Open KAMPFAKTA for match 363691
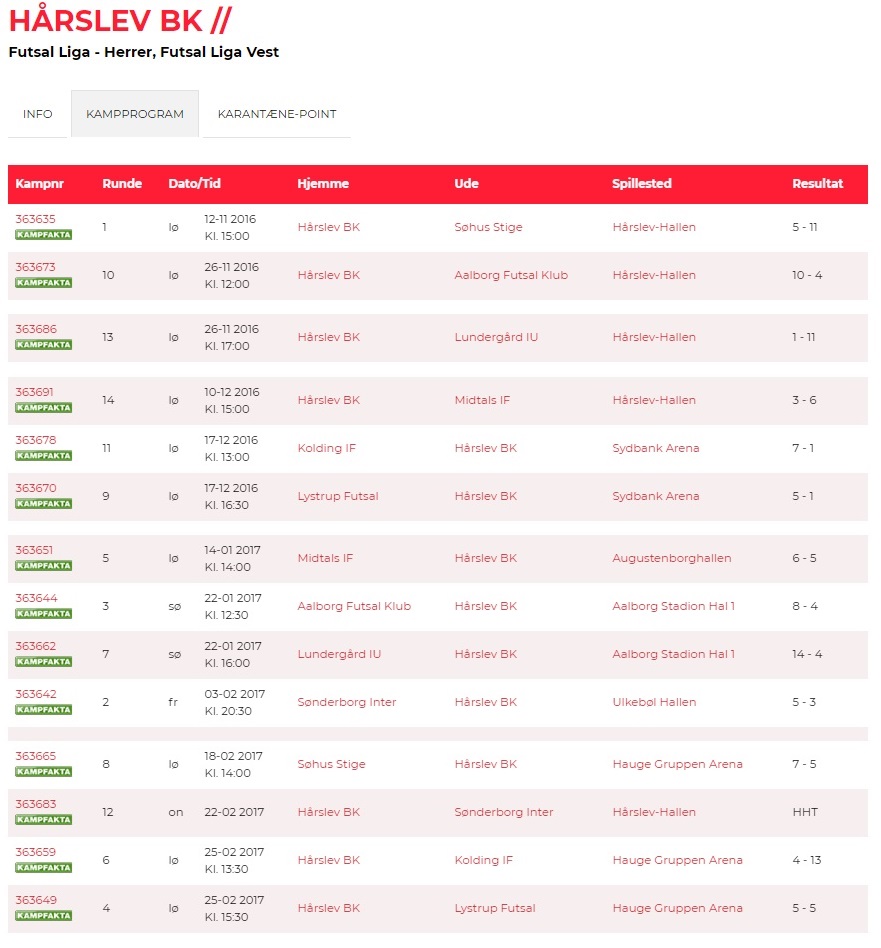Screen dimensions: 881x948 (43, 408)
